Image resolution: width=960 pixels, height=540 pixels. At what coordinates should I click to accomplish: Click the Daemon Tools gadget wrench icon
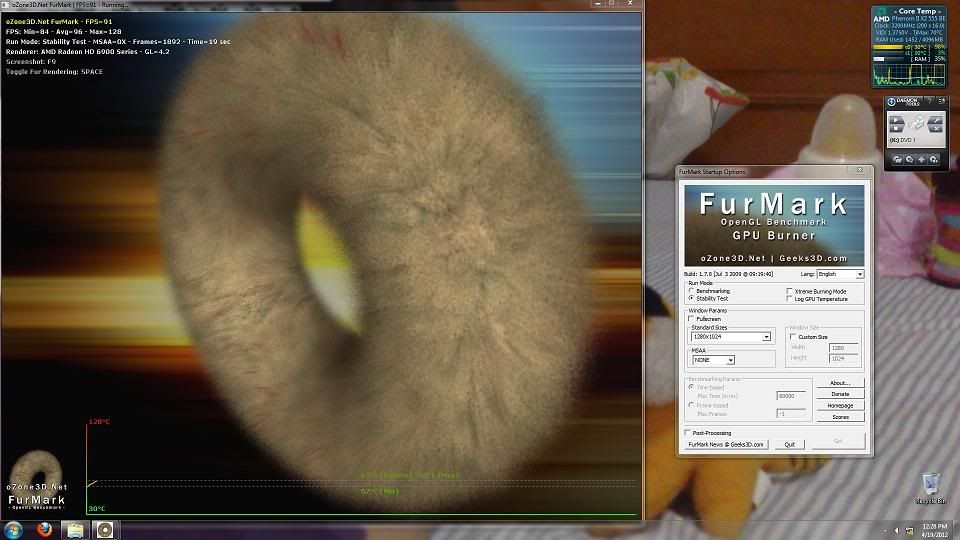pyautogui.click(x=936, y=121)
